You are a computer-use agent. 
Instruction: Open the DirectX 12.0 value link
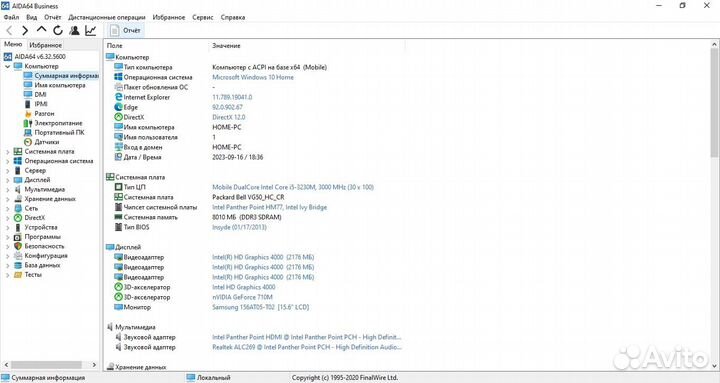[229, 117]
